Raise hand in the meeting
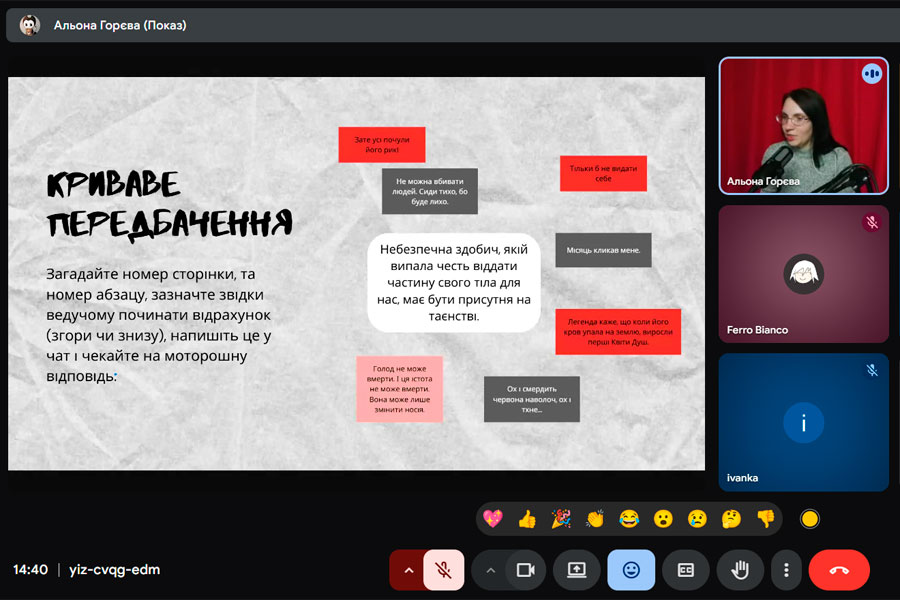The image size is (900, 600). [x=740, y=570]
